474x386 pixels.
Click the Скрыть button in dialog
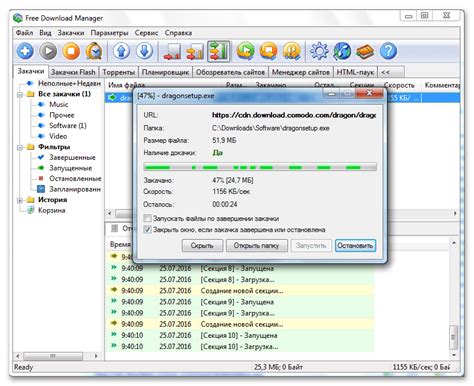[x=202, y=246]
